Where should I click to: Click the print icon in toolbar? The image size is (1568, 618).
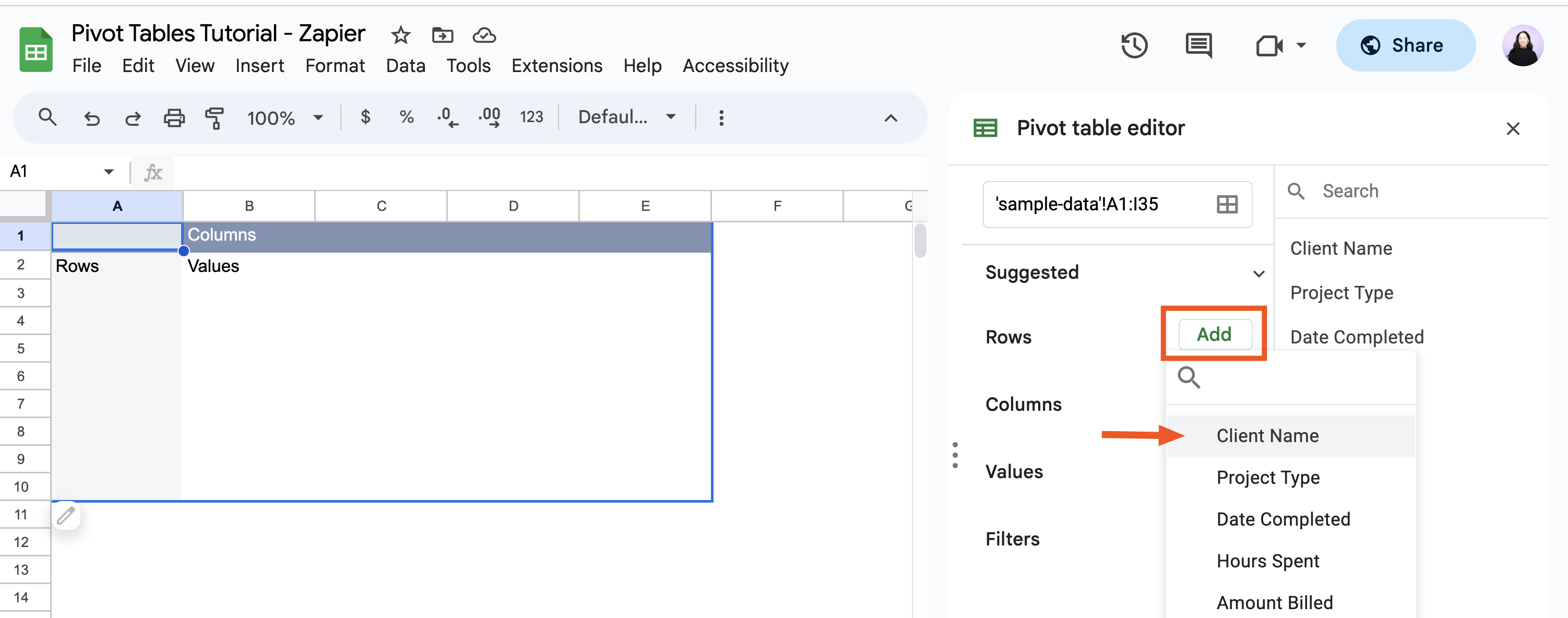point(173,117)
